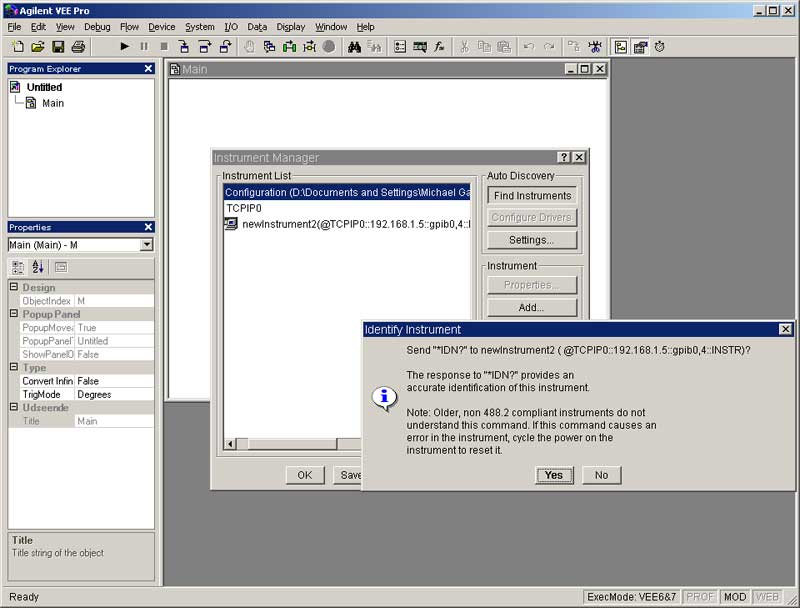Collapse the Popup Panel property section

[14, 314]
